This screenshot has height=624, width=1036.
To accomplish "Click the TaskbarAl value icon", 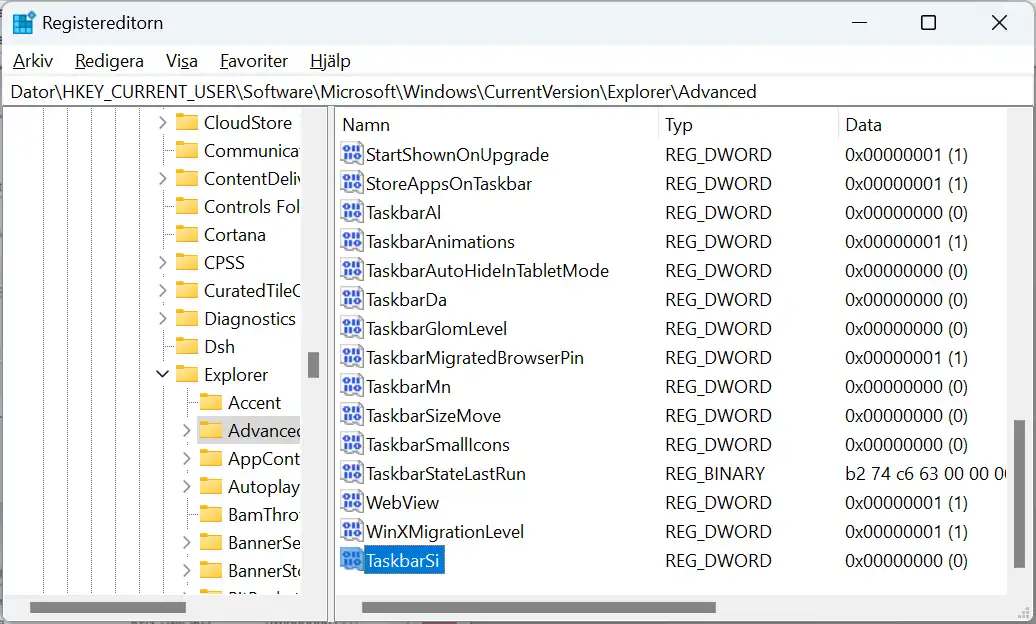I will 352,212.
